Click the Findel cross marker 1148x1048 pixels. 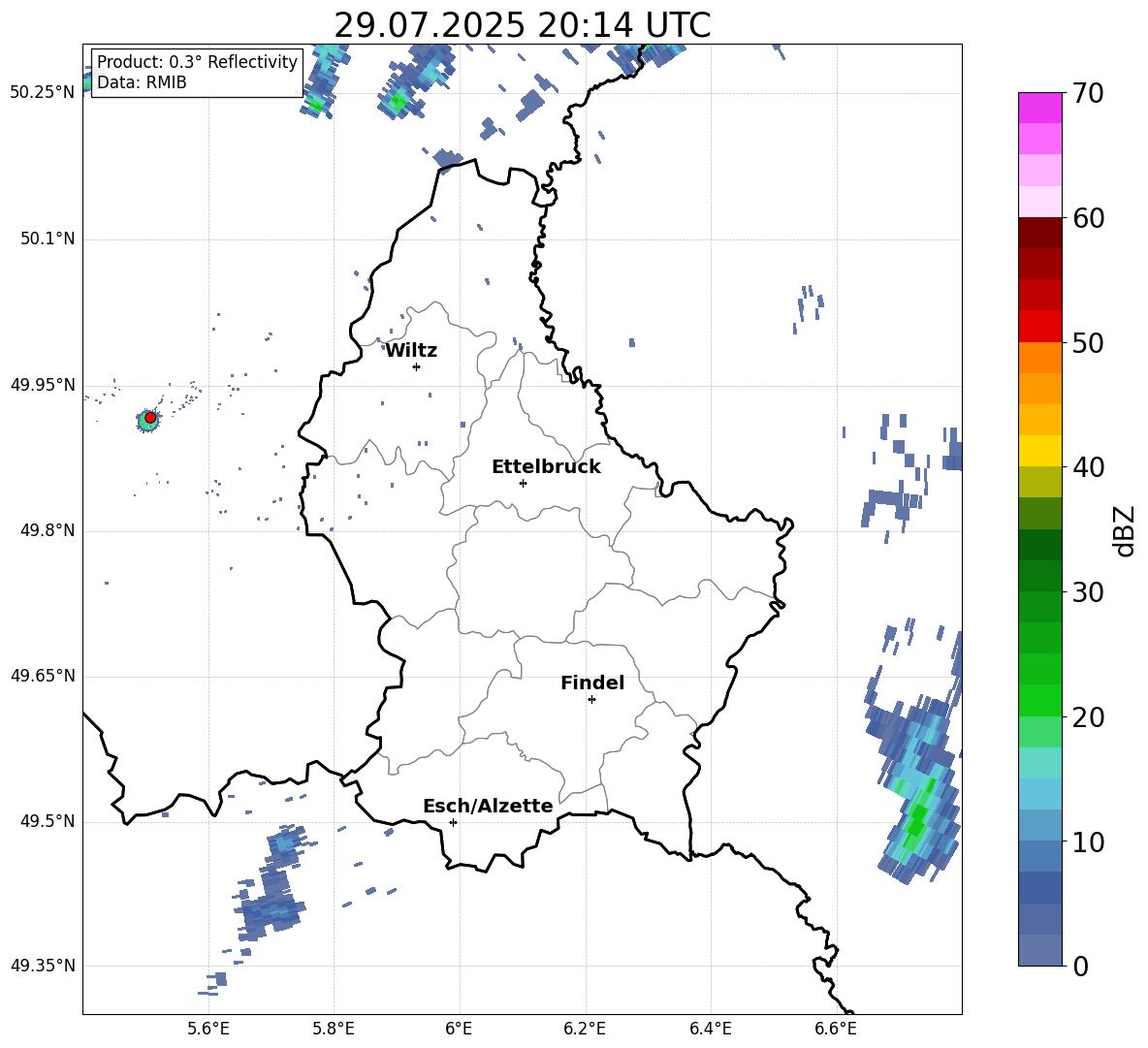(591, 700)
